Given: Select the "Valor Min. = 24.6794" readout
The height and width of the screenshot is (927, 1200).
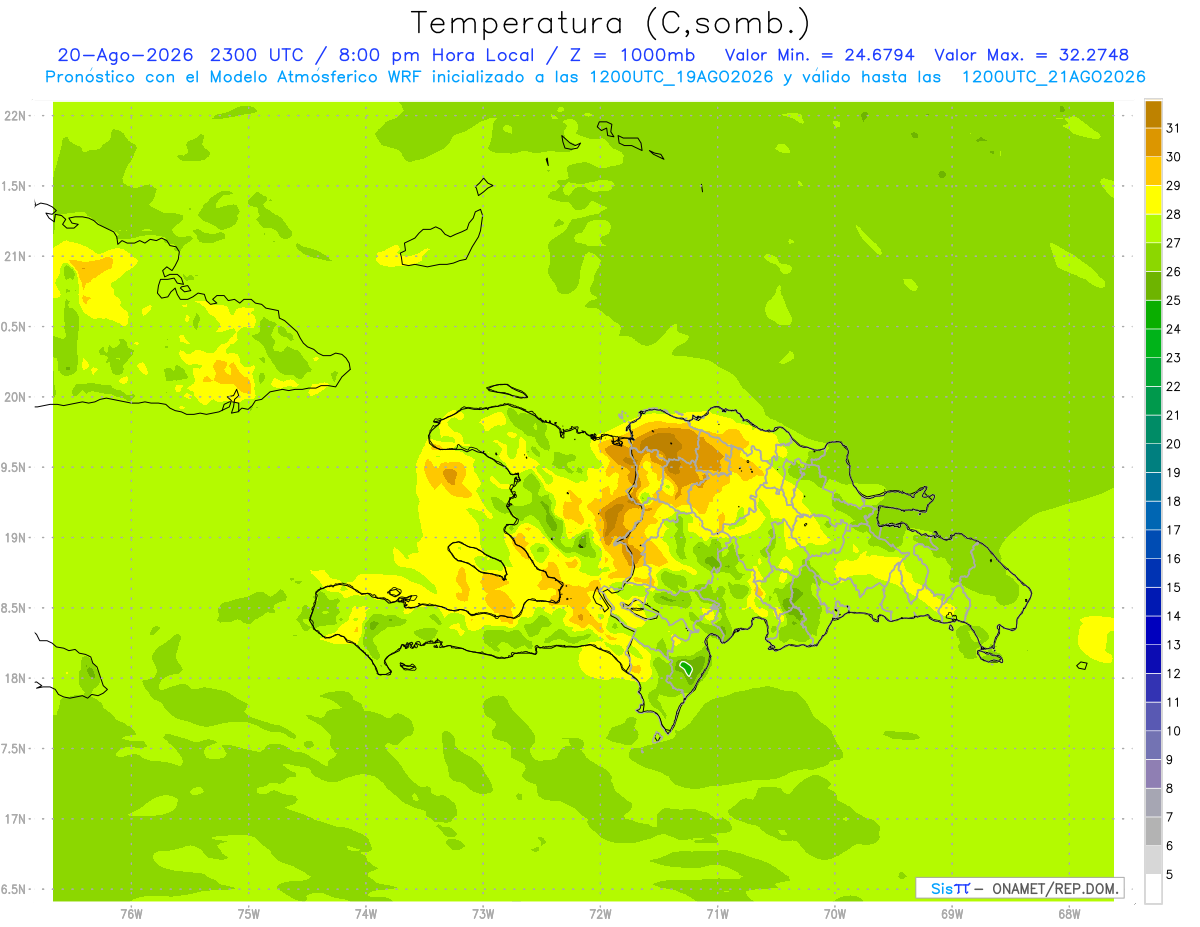Looking at the screenshot, I should pos(819,55).
